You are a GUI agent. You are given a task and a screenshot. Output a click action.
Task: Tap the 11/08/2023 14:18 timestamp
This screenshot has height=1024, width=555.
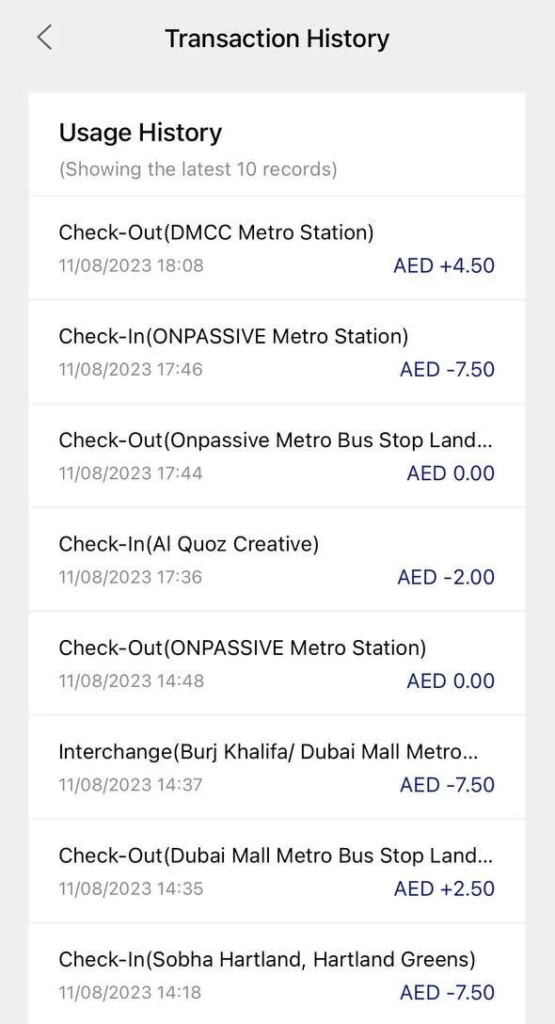pyautogui.click(x=131, y=993)
